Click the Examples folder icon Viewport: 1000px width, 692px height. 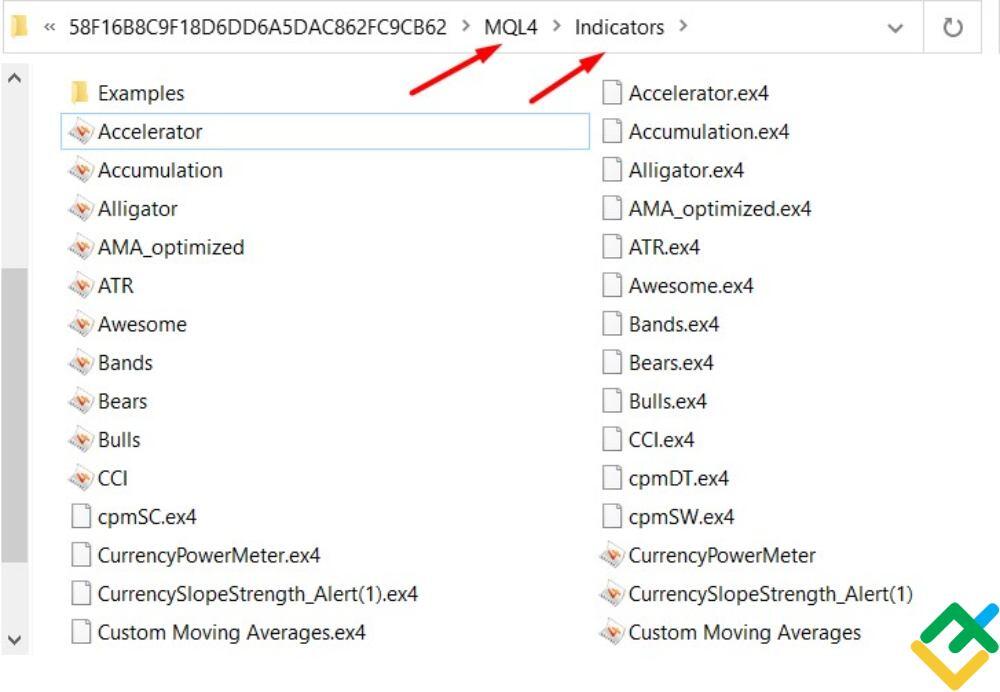pos(80,93)
